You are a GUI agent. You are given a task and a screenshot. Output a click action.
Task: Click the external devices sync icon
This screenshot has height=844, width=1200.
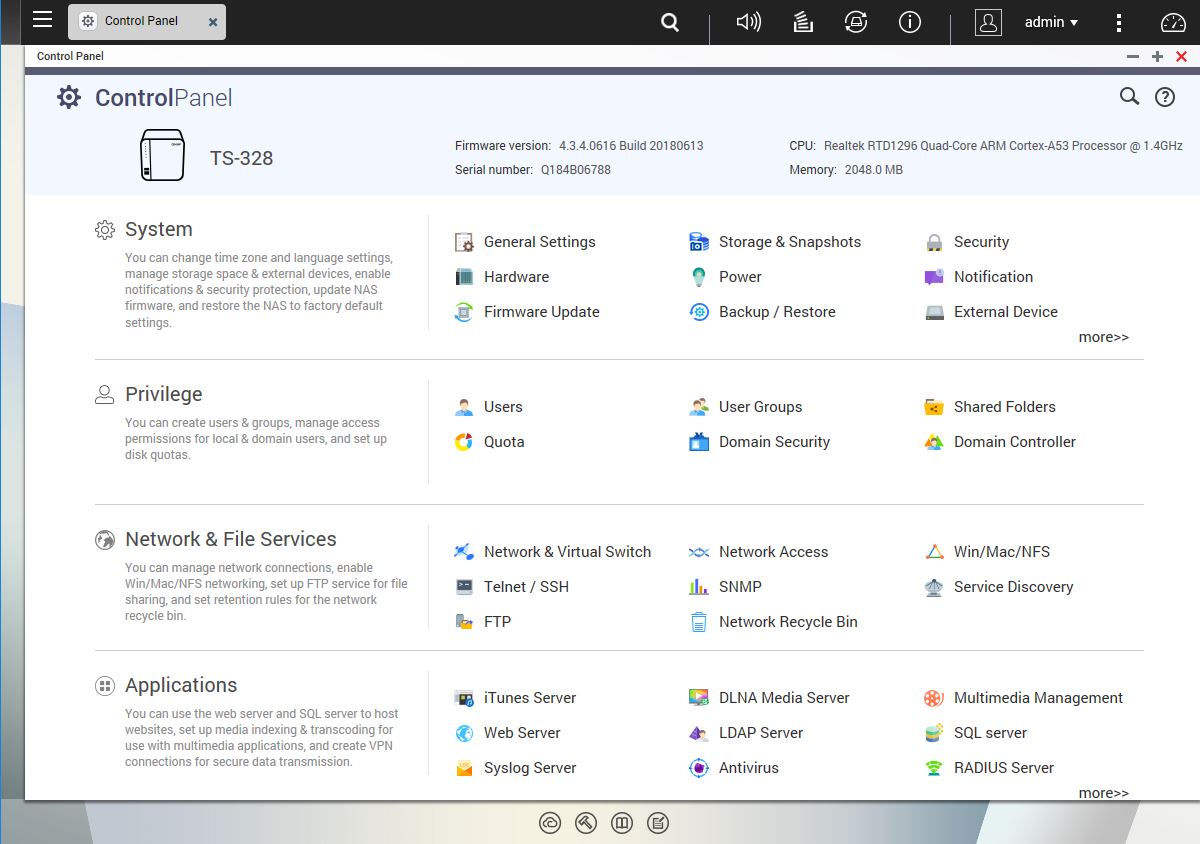855,22
